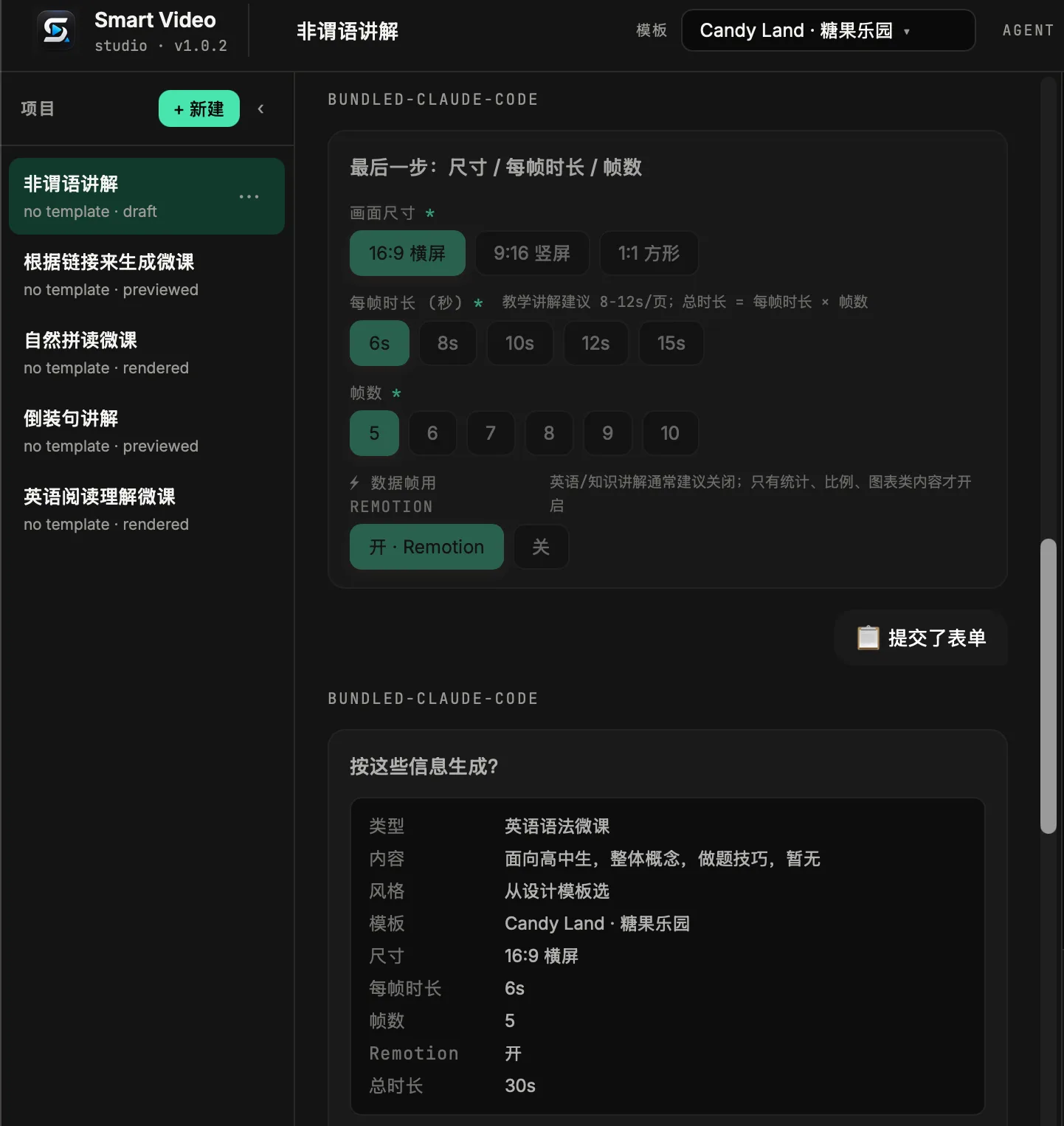Choose 6s frame duration
The width and height of the screenshot is (1064, 1126).
(x=379, y=343)
